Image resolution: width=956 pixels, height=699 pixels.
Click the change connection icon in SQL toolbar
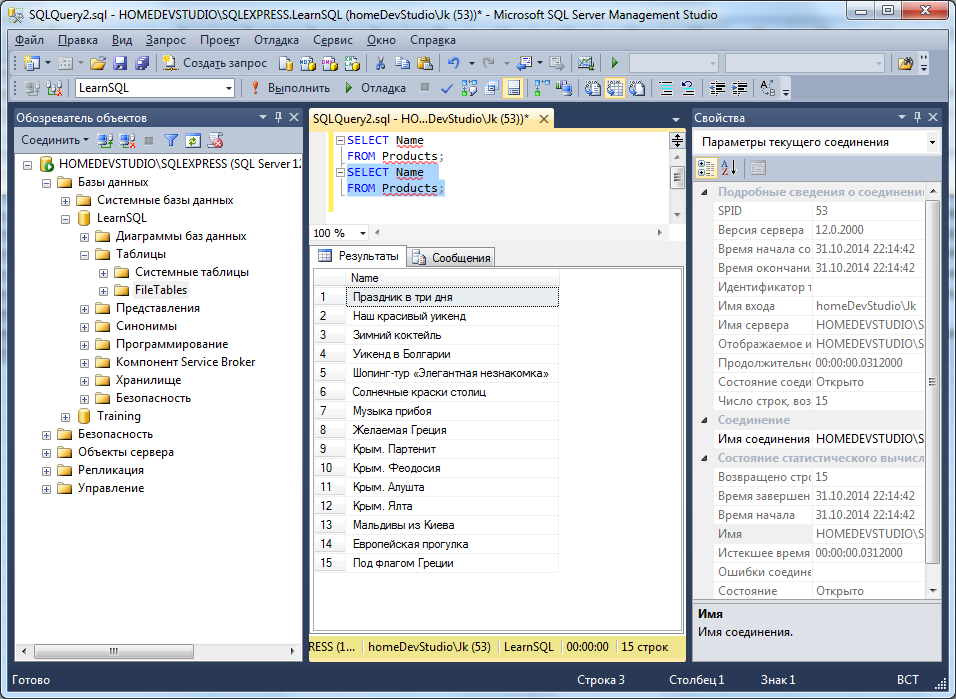(x=54, y=88)
